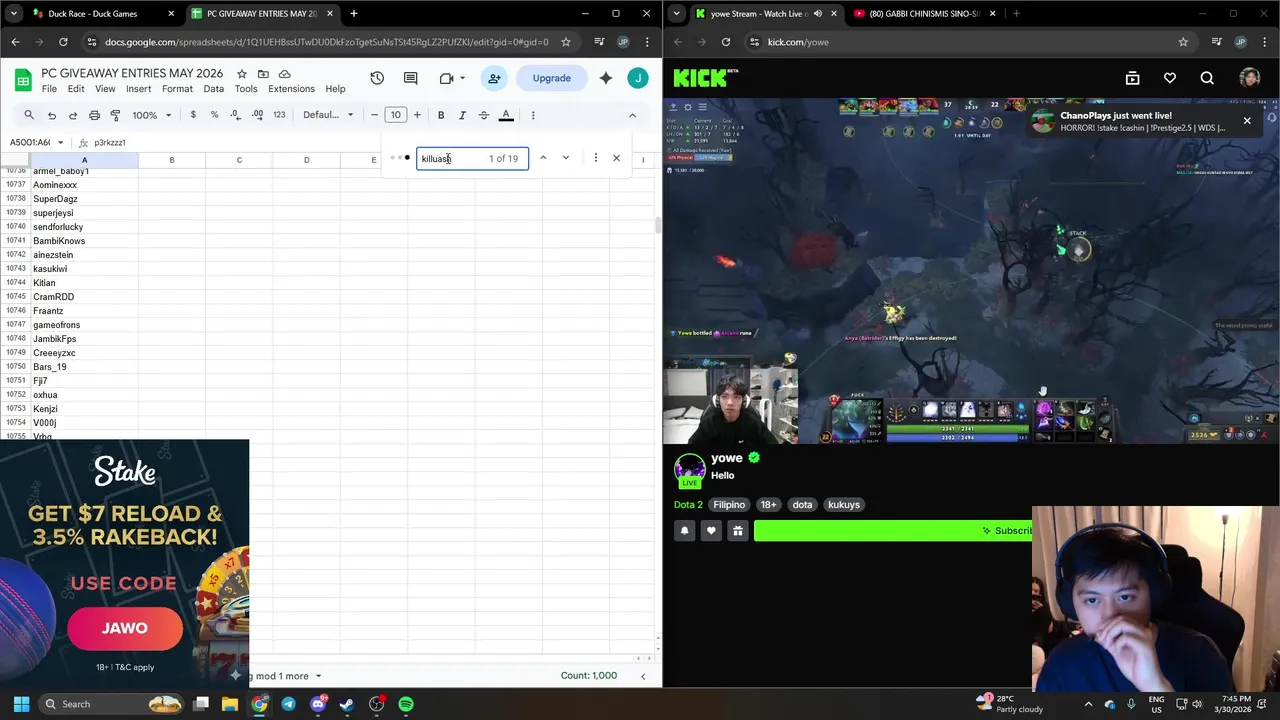Screen dimensions: 1280x720
Task: Open the Data menu in Sheets
Action: pos(214,89)
